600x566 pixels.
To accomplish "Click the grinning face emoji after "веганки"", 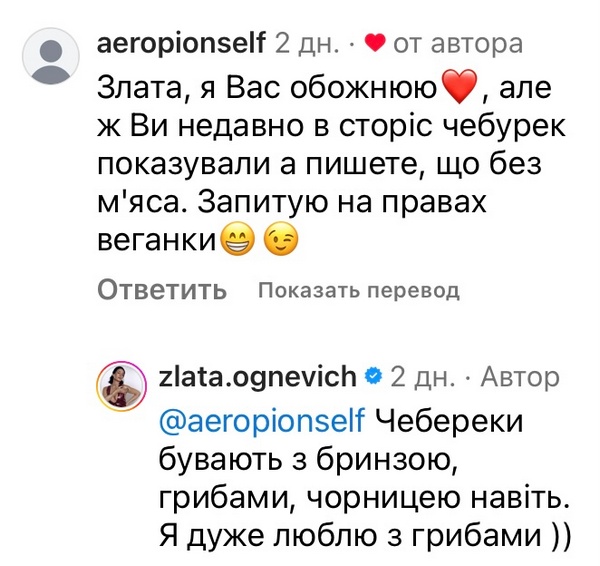I will click(x=236, y=240).
